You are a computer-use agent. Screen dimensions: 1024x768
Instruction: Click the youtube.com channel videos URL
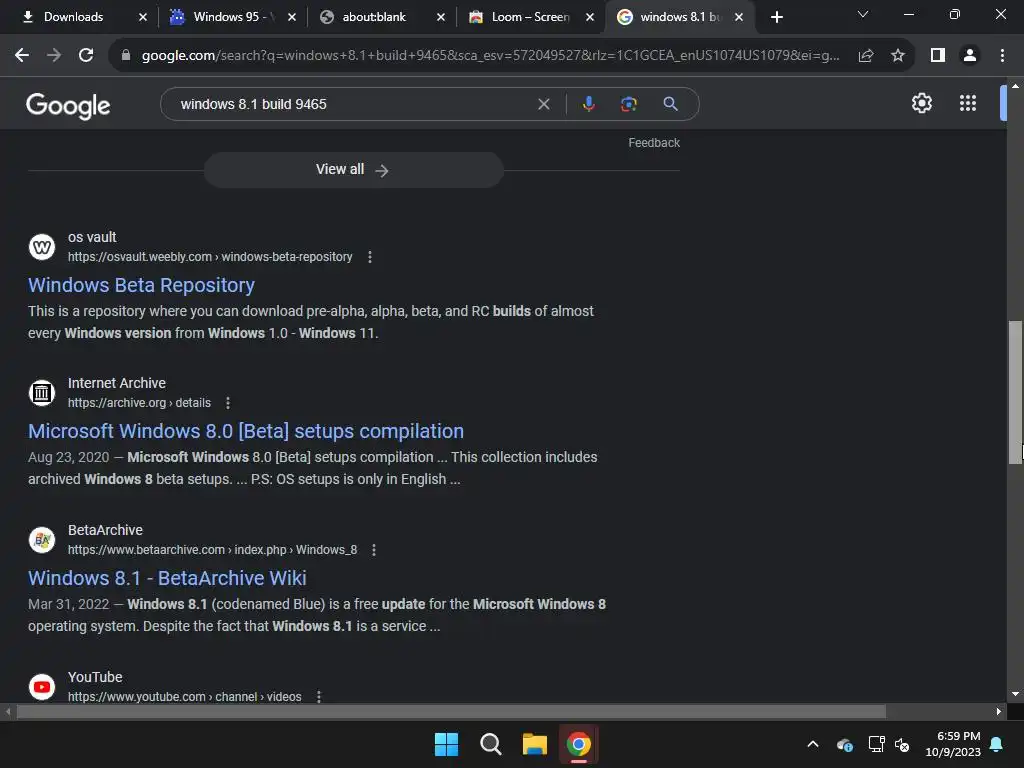pos(184,697)
